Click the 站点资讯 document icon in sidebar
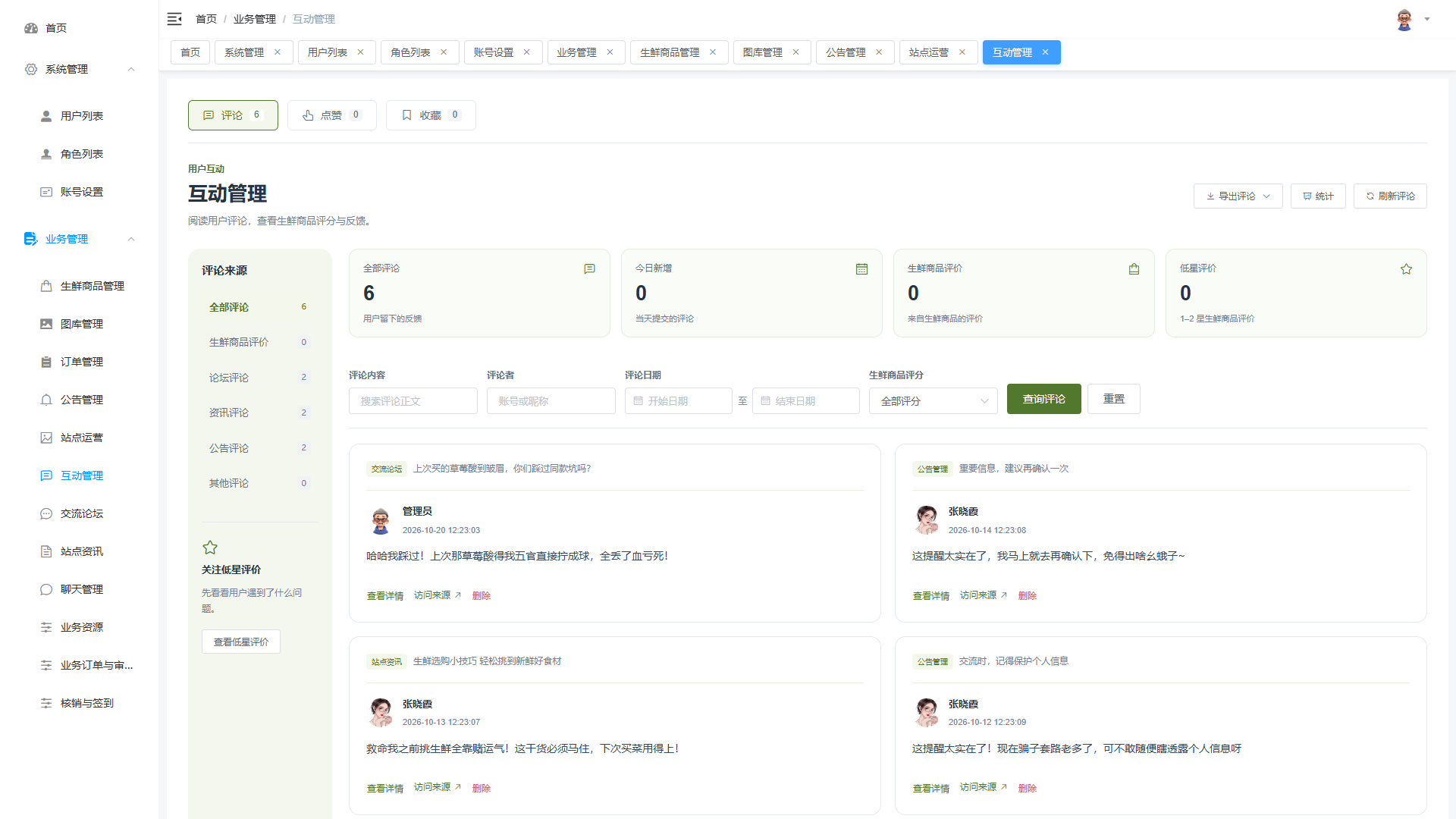The width and height of the screenshot is (1456, 819). tap(46, 551)
